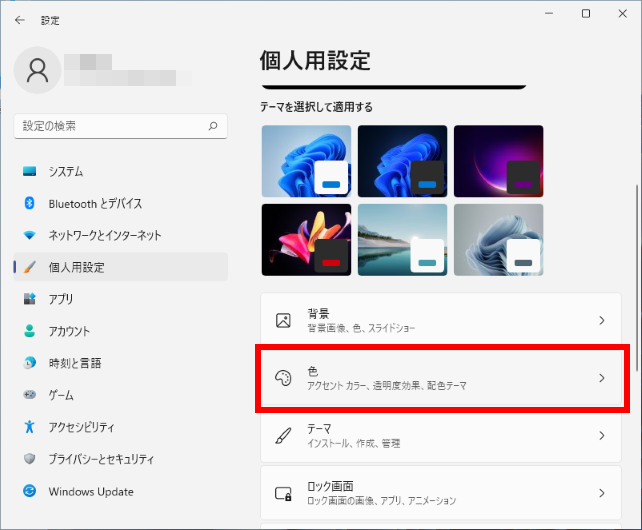Apply the lake landscape theme
The image size is (642, 530).
coord(402,240)
